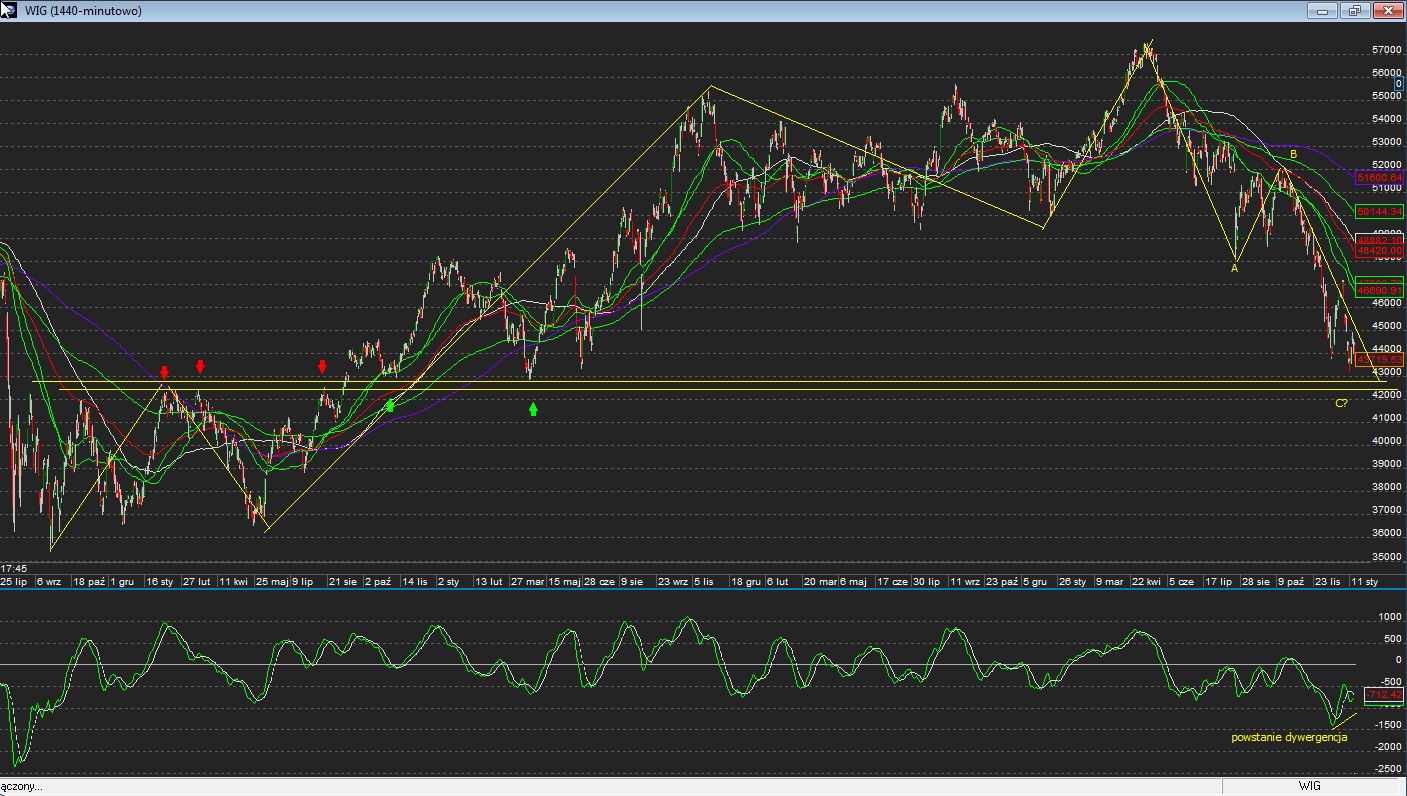
Task: Click the 'WIG (1440-minutowo)' title text
Action: tap(84, 11)
